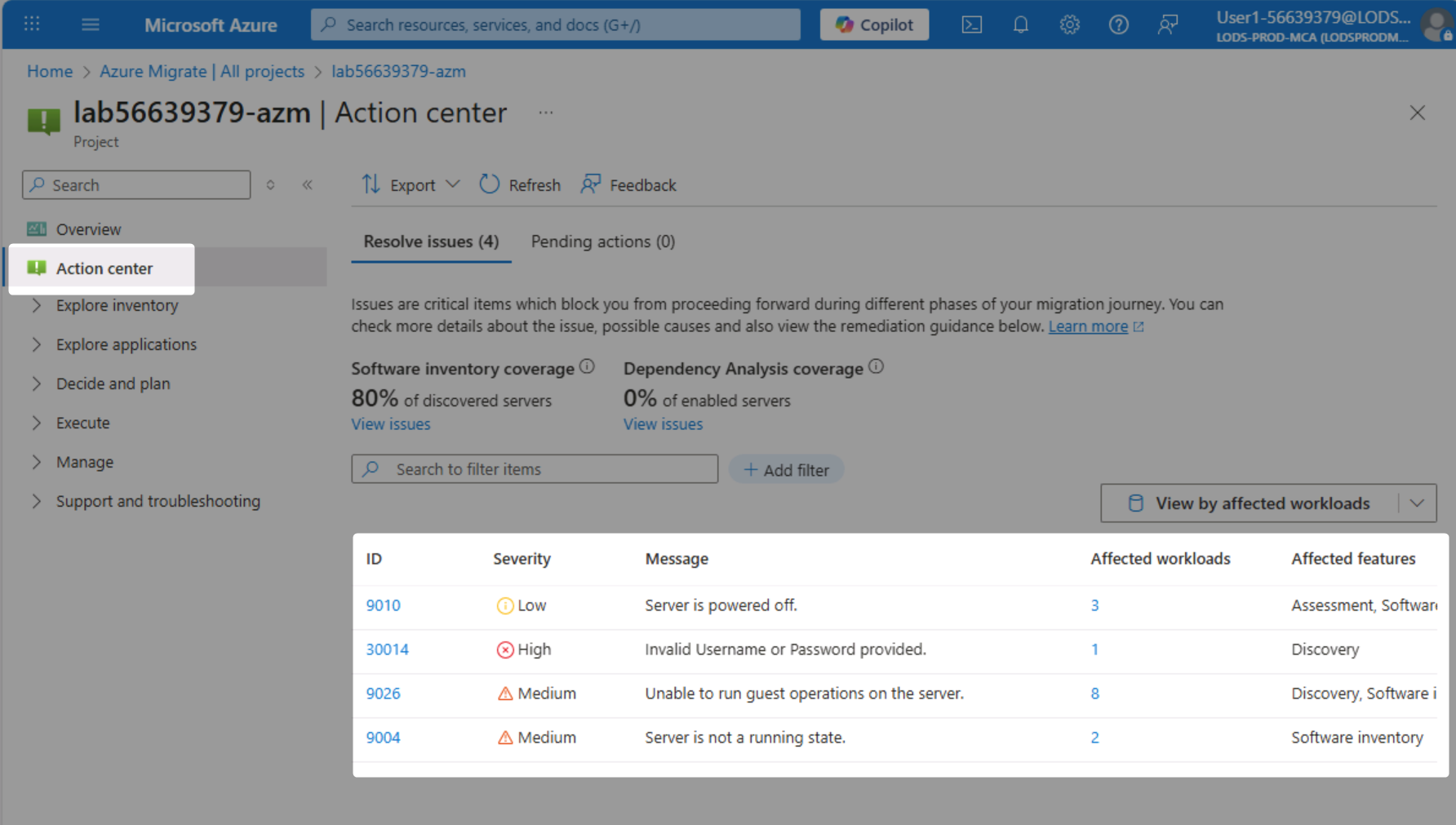Open the ellipsis more options next to title

[546, 113]
